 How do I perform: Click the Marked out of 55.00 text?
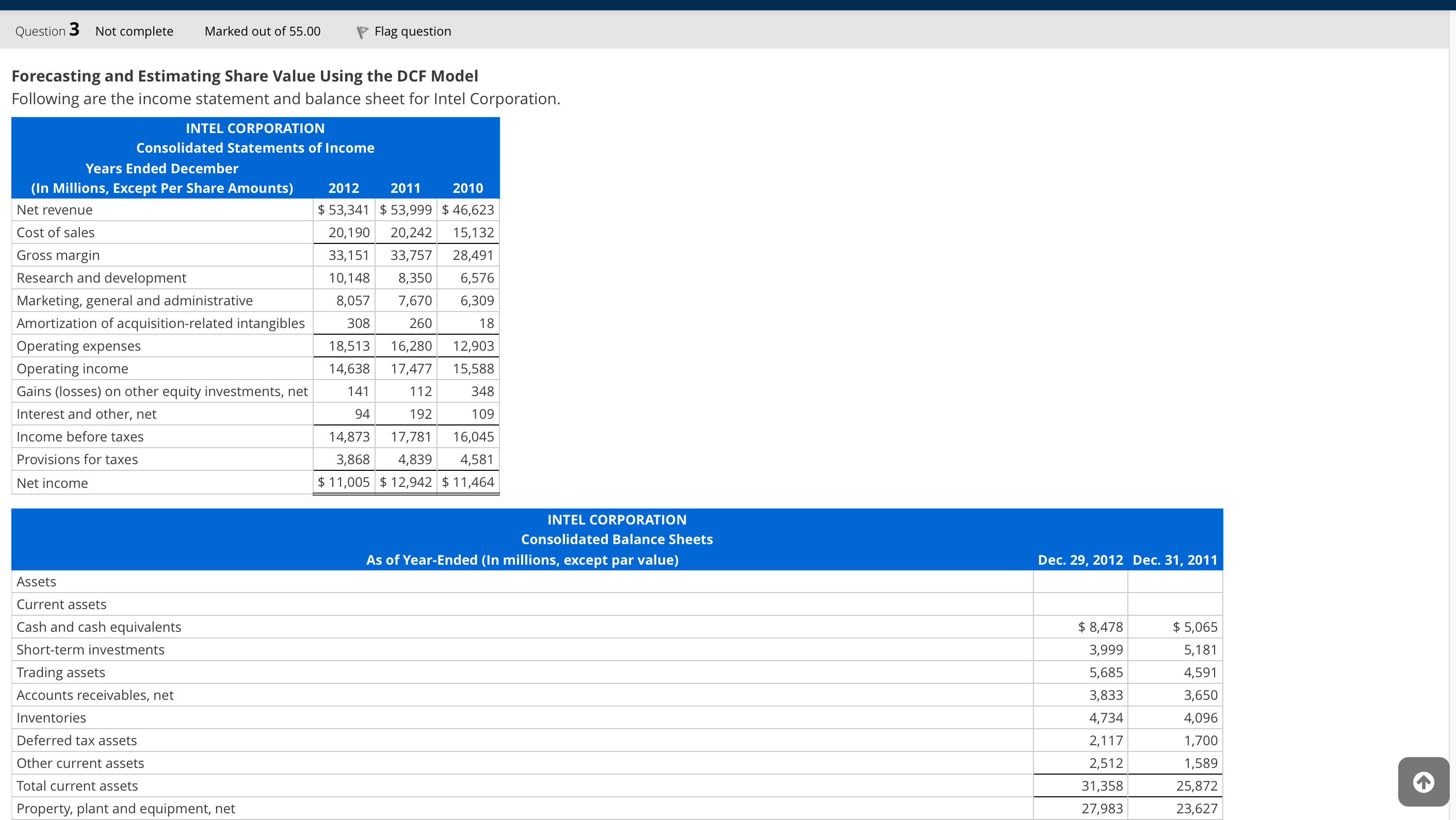tap(262, 31)
